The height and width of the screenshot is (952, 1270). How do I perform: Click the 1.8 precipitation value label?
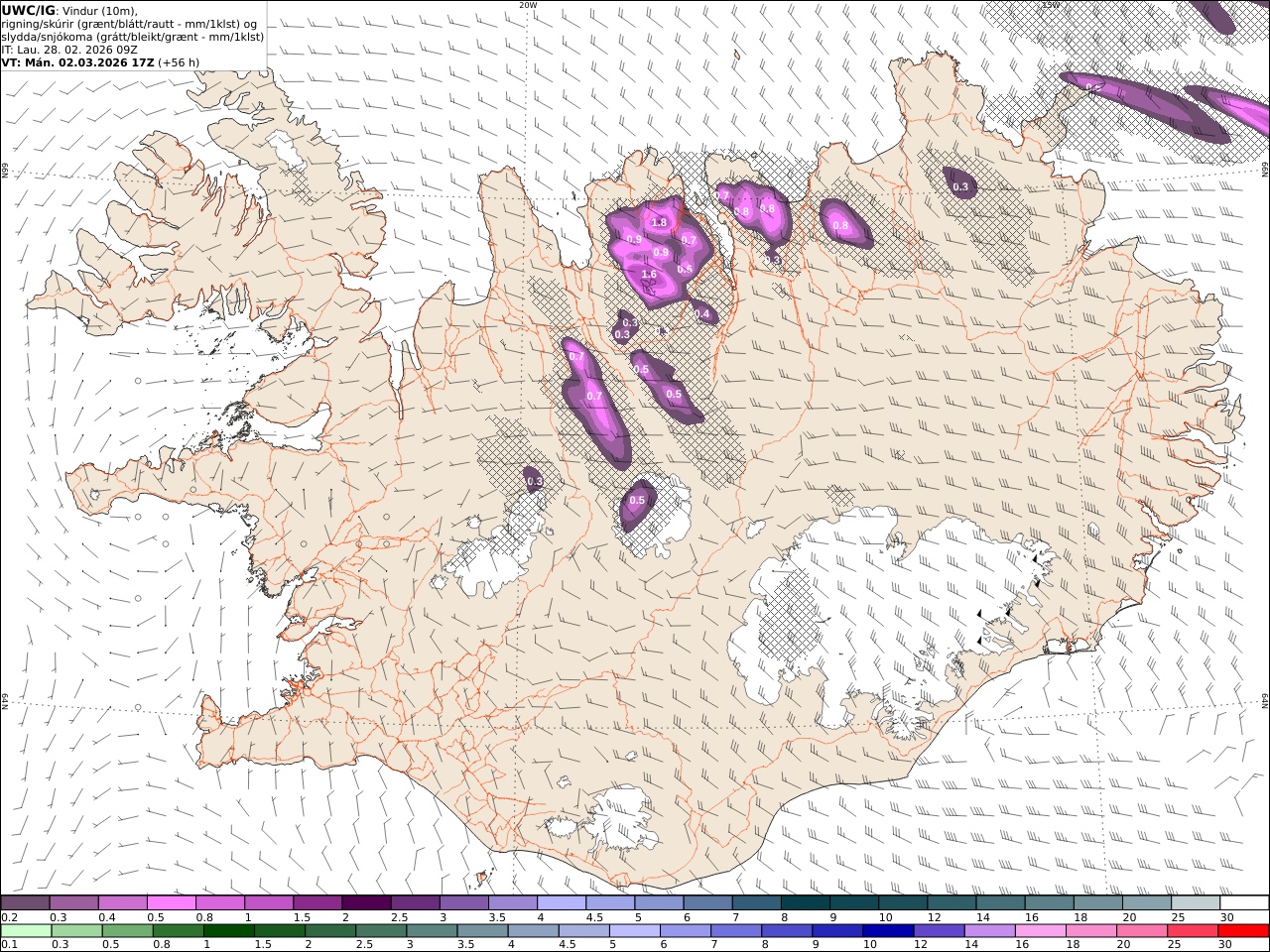click(659, 223)
